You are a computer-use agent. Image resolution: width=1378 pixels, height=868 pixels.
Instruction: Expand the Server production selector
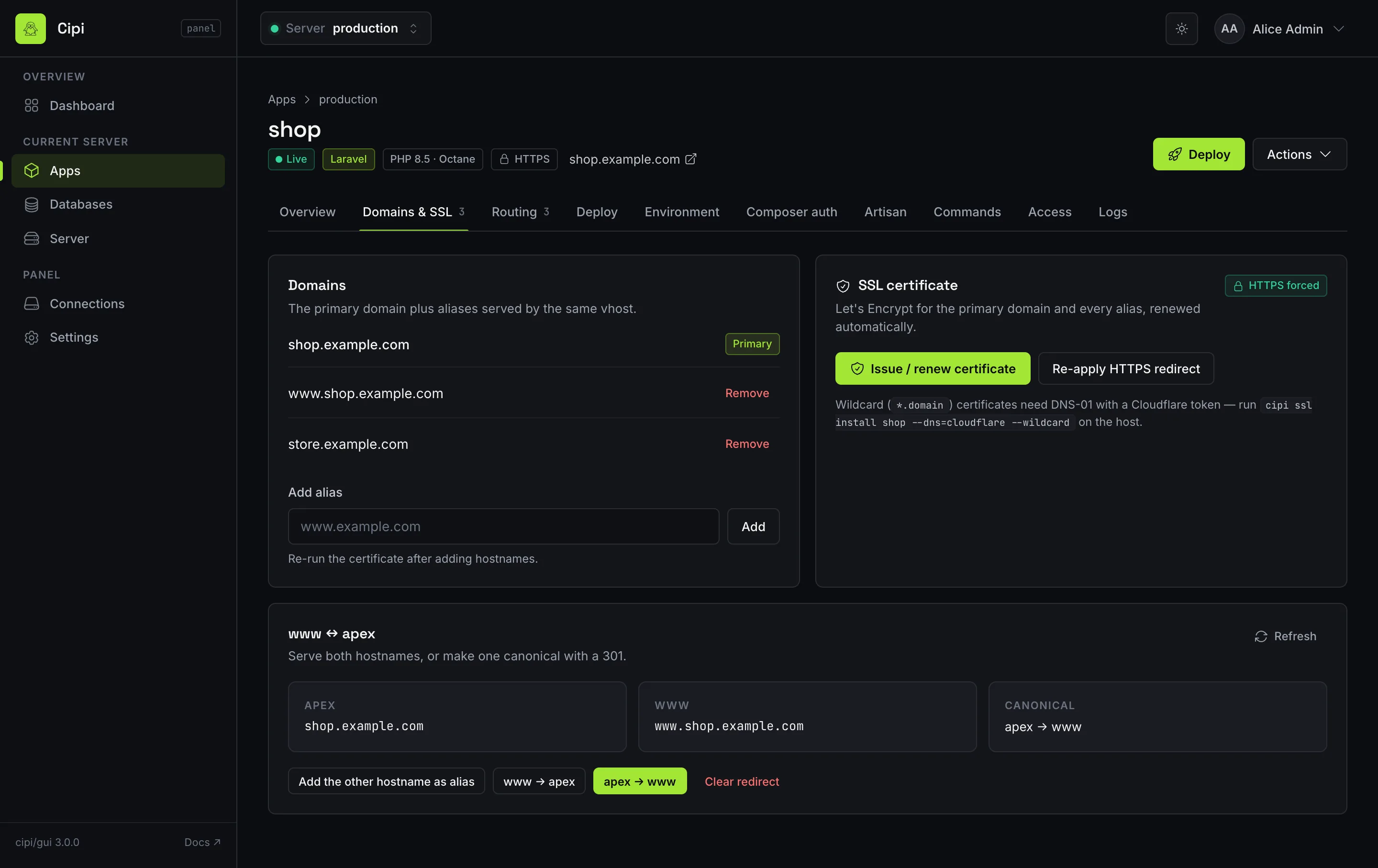click(x=345, y=29)
